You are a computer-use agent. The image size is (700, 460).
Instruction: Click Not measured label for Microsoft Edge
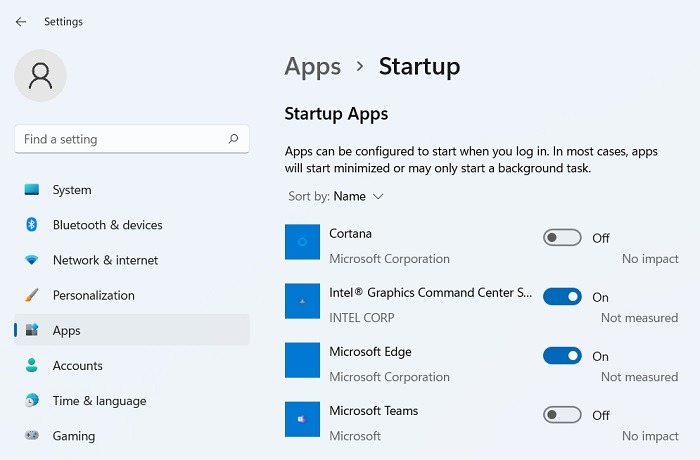(639, 377)
